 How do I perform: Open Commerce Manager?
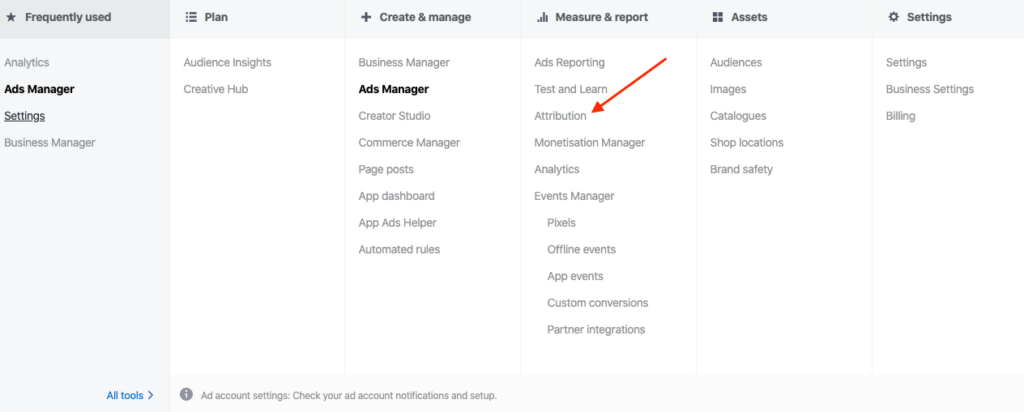(x=409, y=143)
